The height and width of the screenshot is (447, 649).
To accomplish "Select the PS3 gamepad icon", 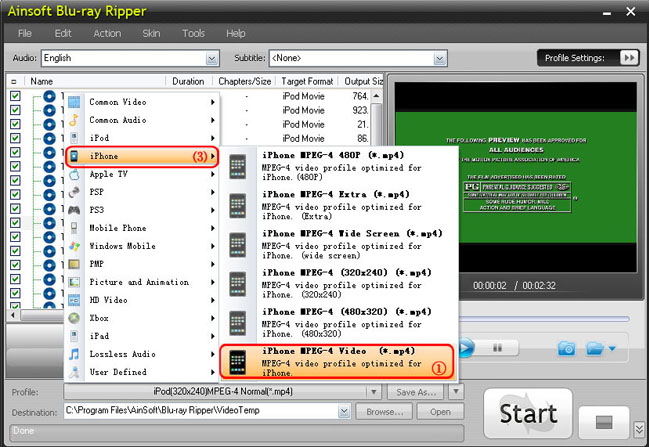I will pyautogui.click(x=74, y=210).
